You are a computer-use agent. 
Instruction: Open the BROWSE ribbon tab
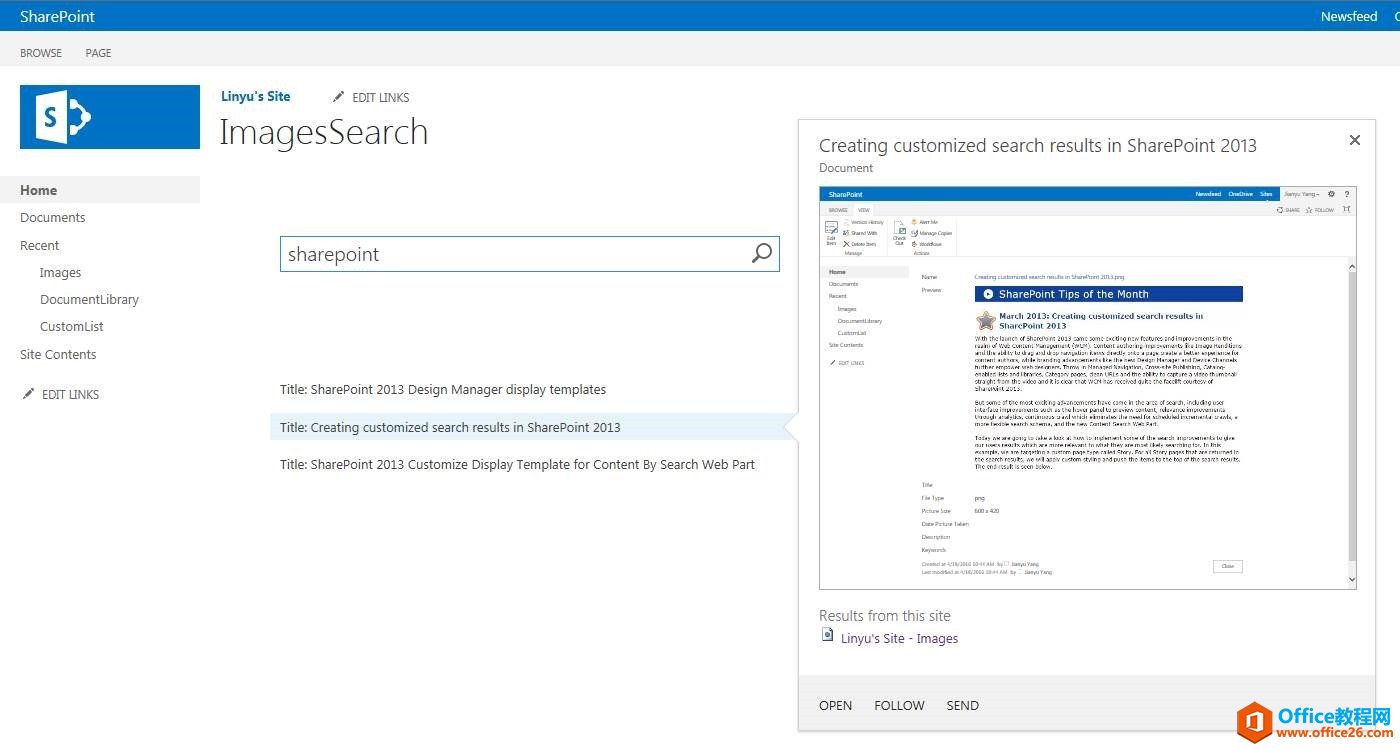click(41, 53)
